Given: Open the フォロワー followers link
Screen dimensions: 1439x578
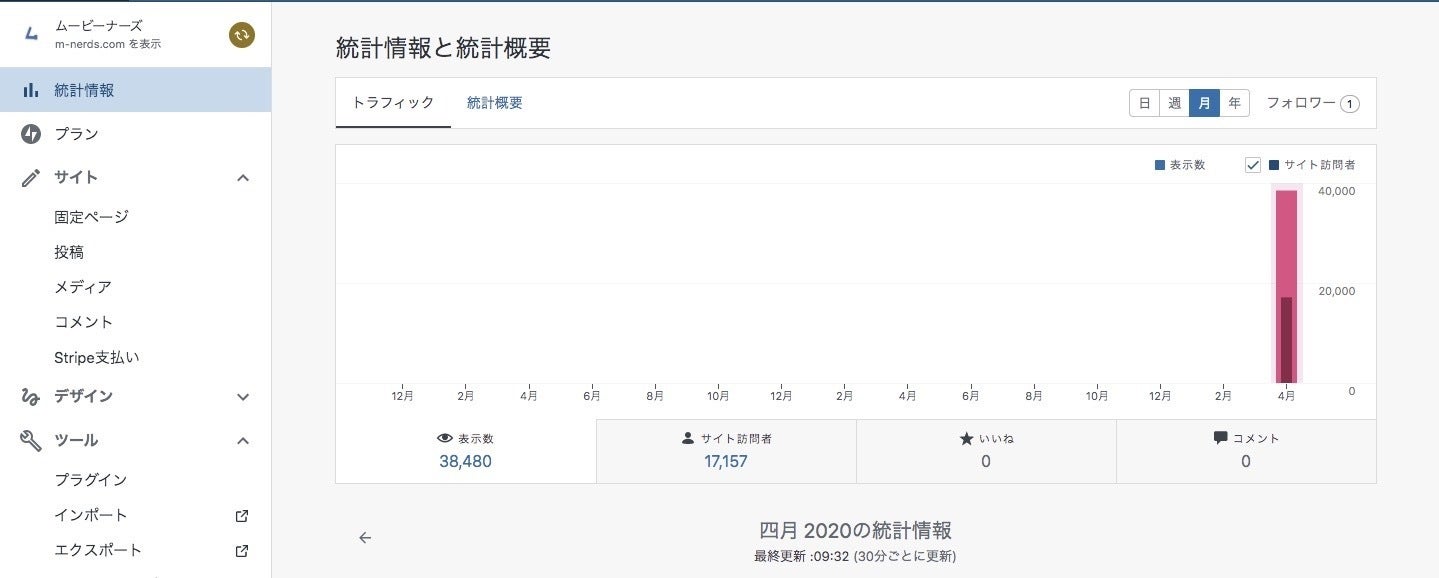Looking at the screenshot, I should [x=1312, y=103].
